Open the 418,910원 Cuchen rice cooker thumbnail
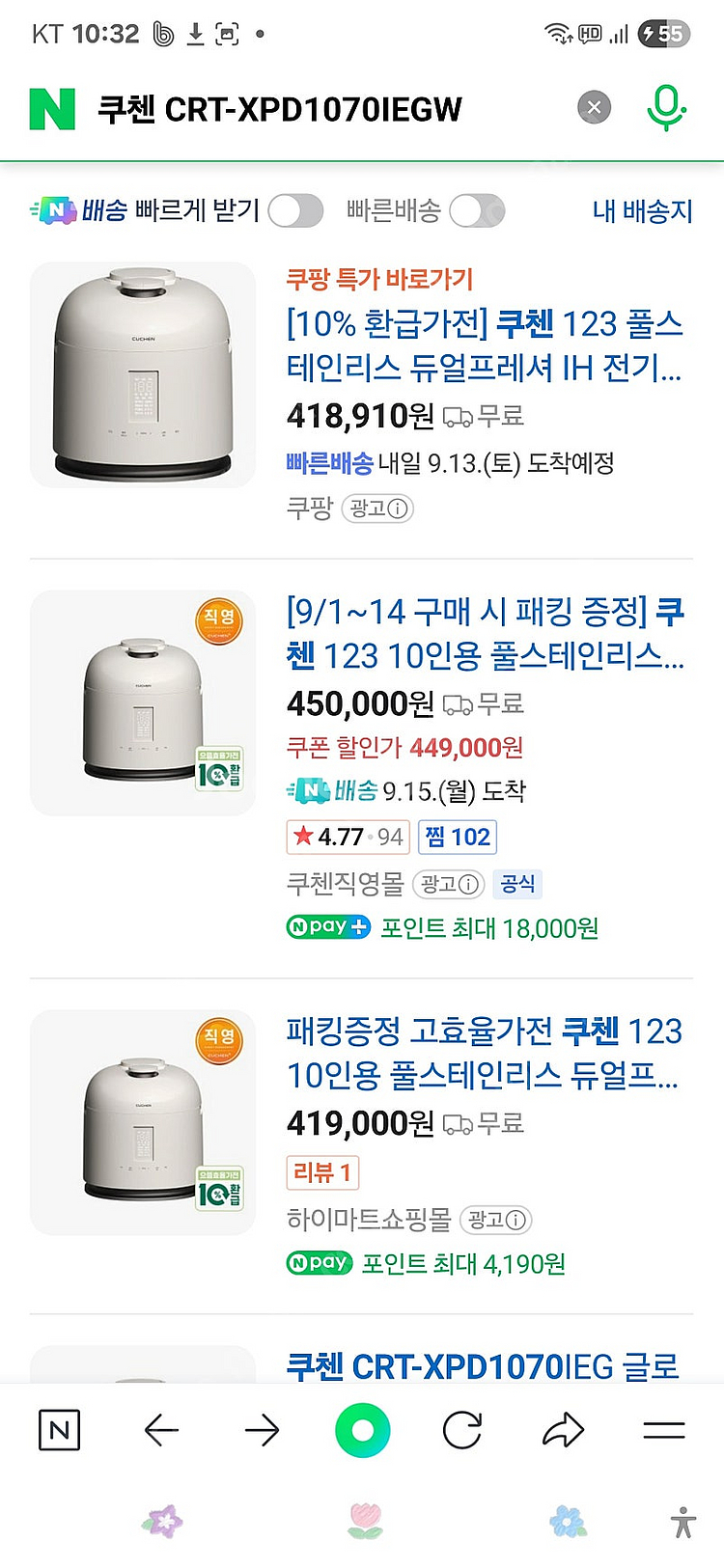Screen dimensions: 724x1568 (143, 374)
